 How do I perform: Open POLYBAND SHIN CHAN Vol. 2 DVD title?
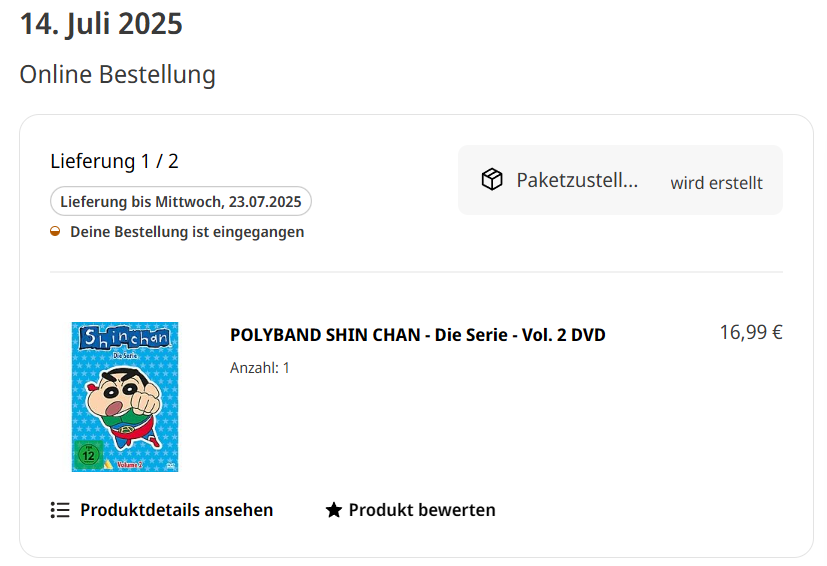click(x=418, y=335)
